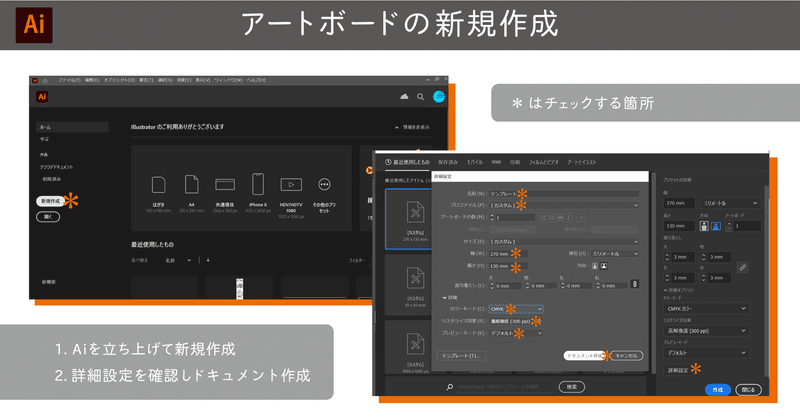
Task: Open the ヘルプ(H) menu
Action: pyautogui.click(x=257, y=80)
